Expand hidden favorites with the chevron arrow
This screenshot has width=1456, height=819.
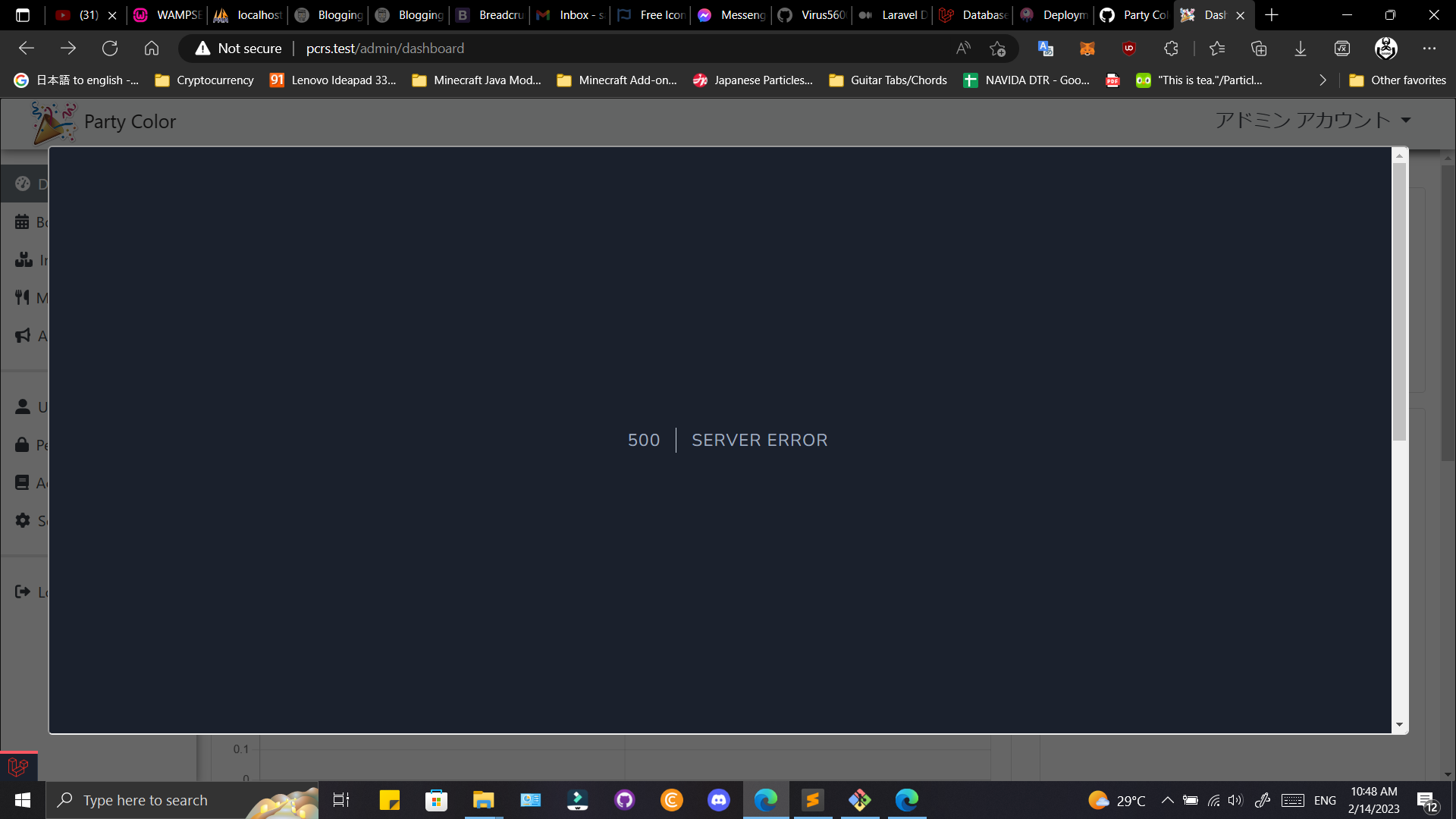[1323, 80]
